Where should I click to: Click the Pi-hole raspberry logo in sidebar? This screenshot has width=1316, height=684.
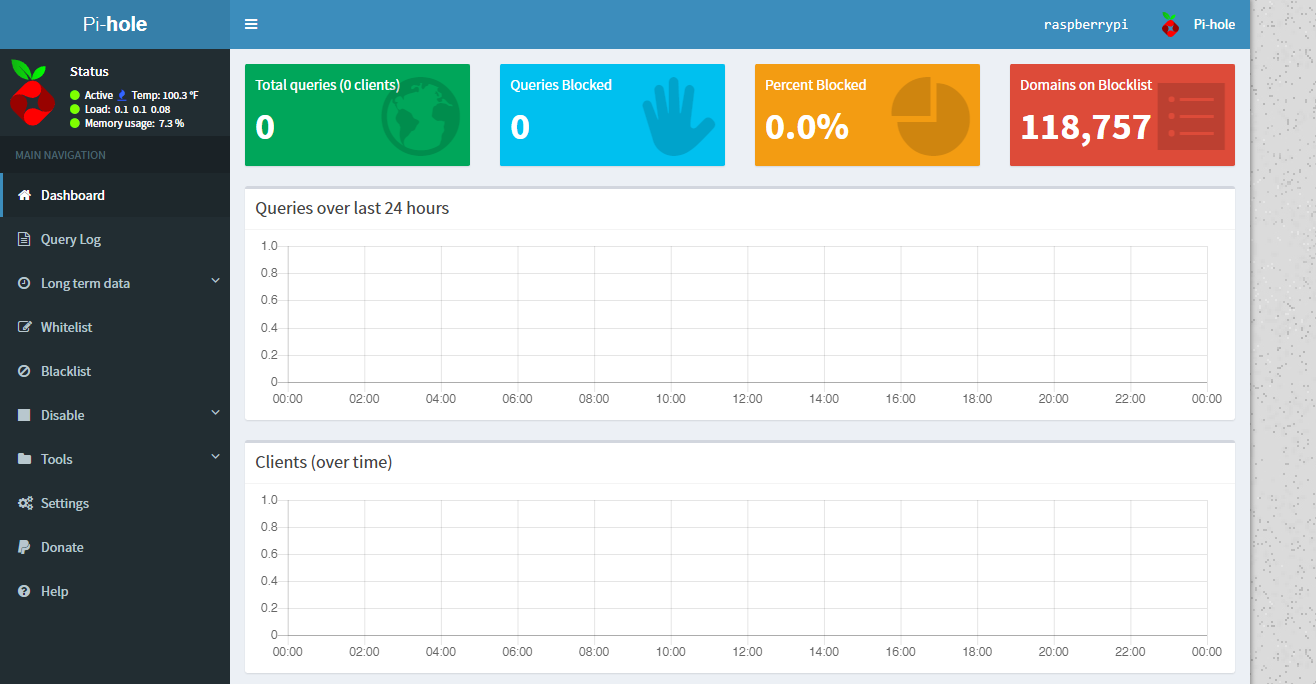click(32, 92)
